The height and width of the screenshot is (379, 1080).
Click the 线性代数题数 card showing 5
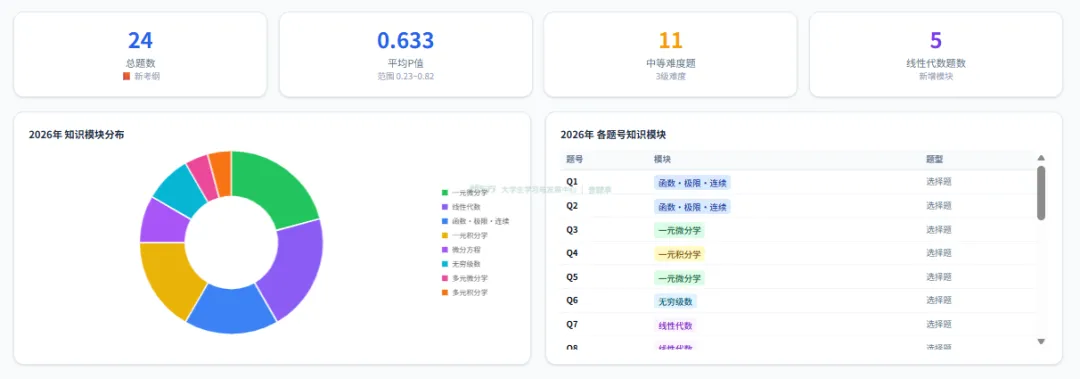point(935,54)
